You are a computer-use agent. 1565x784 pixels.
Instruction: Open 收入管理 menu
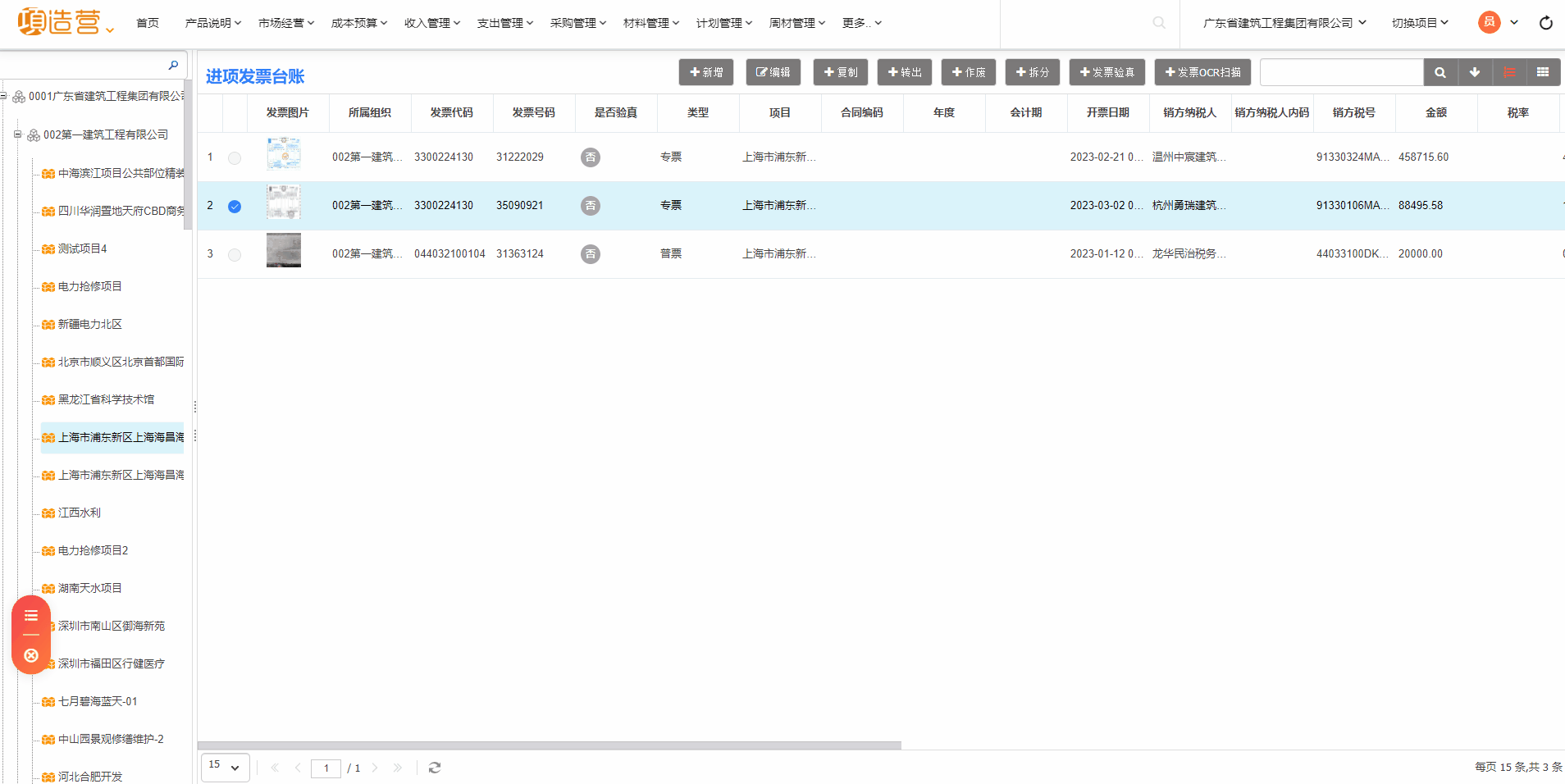pos(432,23)
